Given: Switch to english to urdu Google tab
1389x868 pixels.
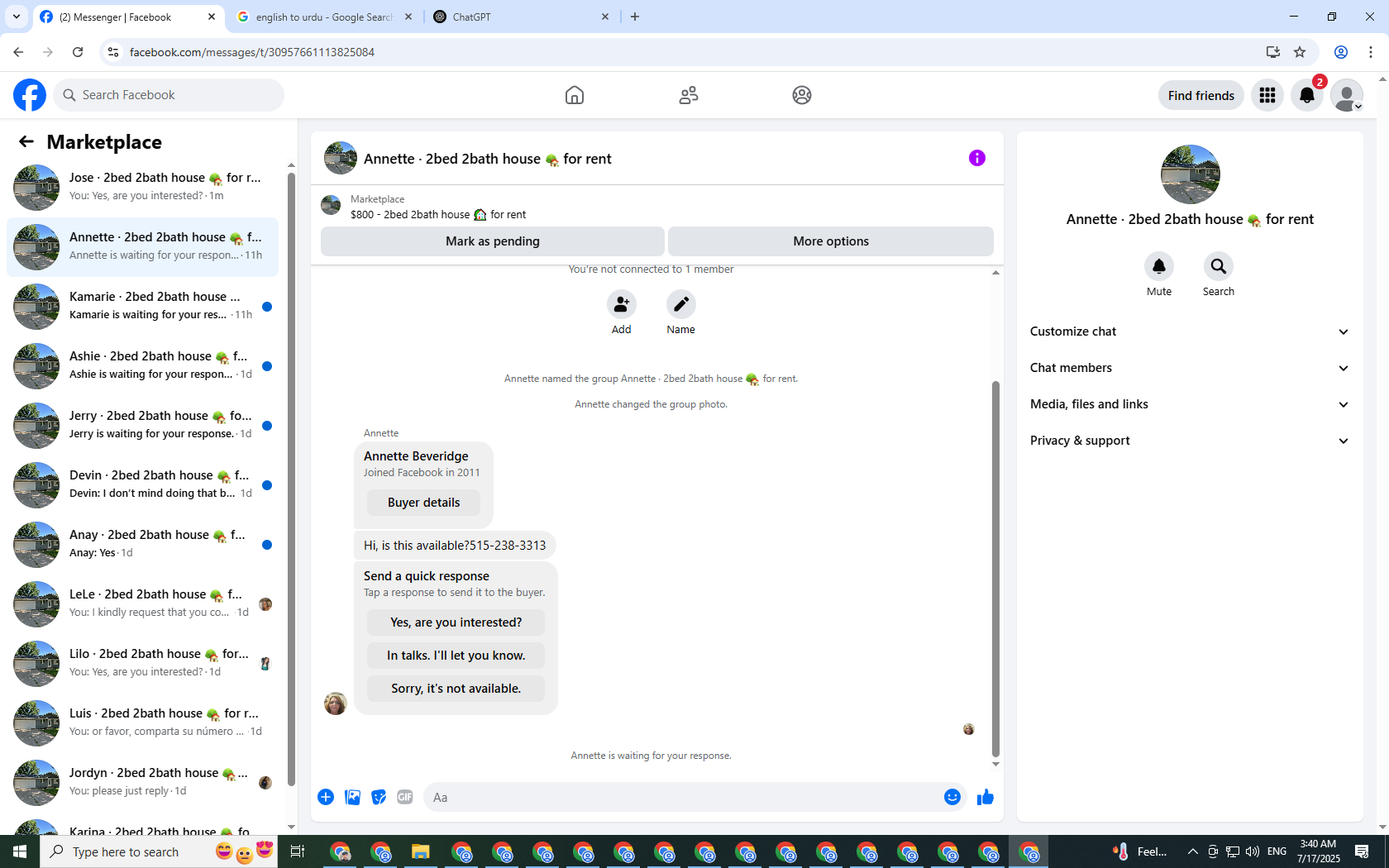Looking at the screenshot, I should pos(325,17).
